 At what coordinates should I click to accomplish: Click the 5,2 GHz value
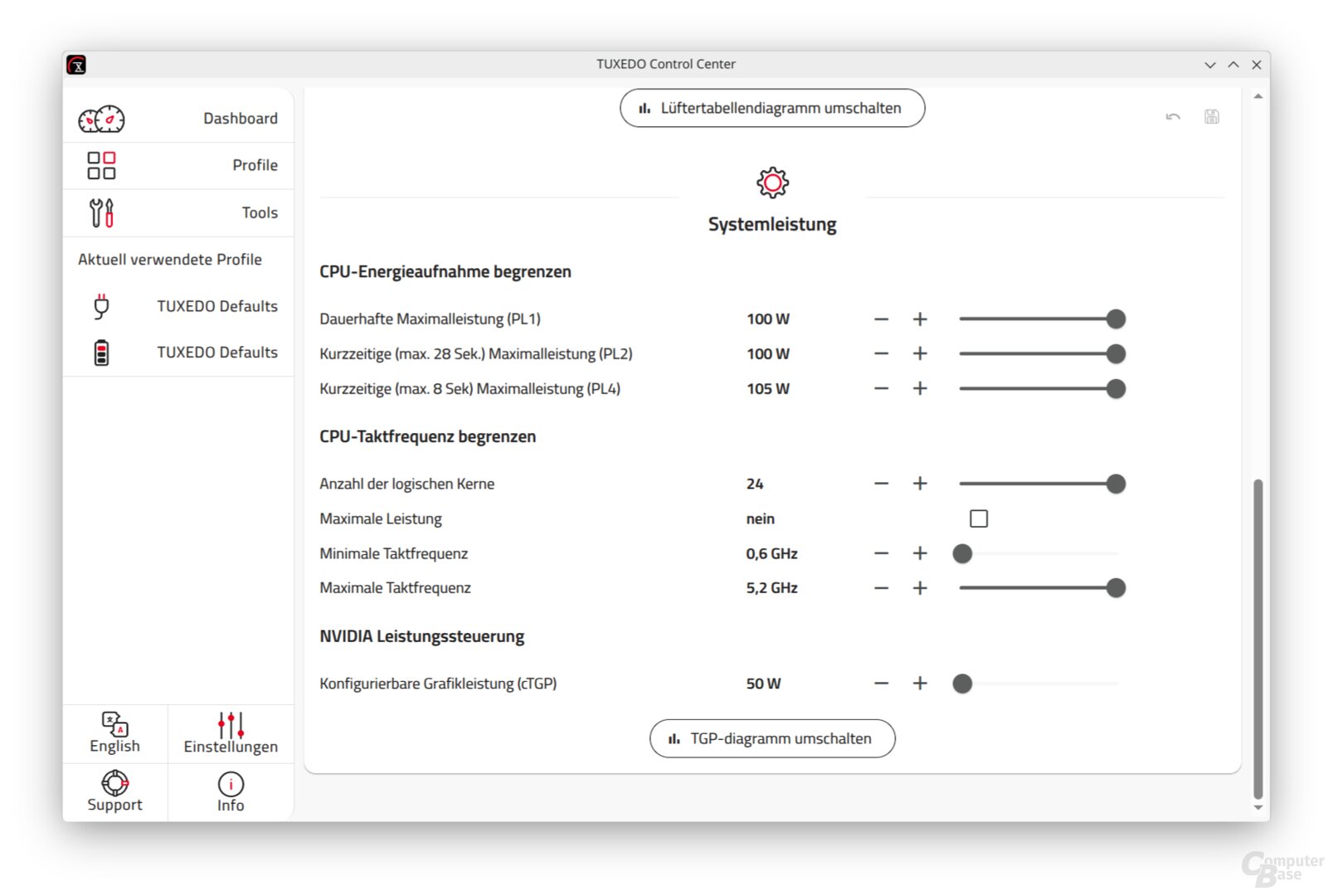tap(771, 588)
